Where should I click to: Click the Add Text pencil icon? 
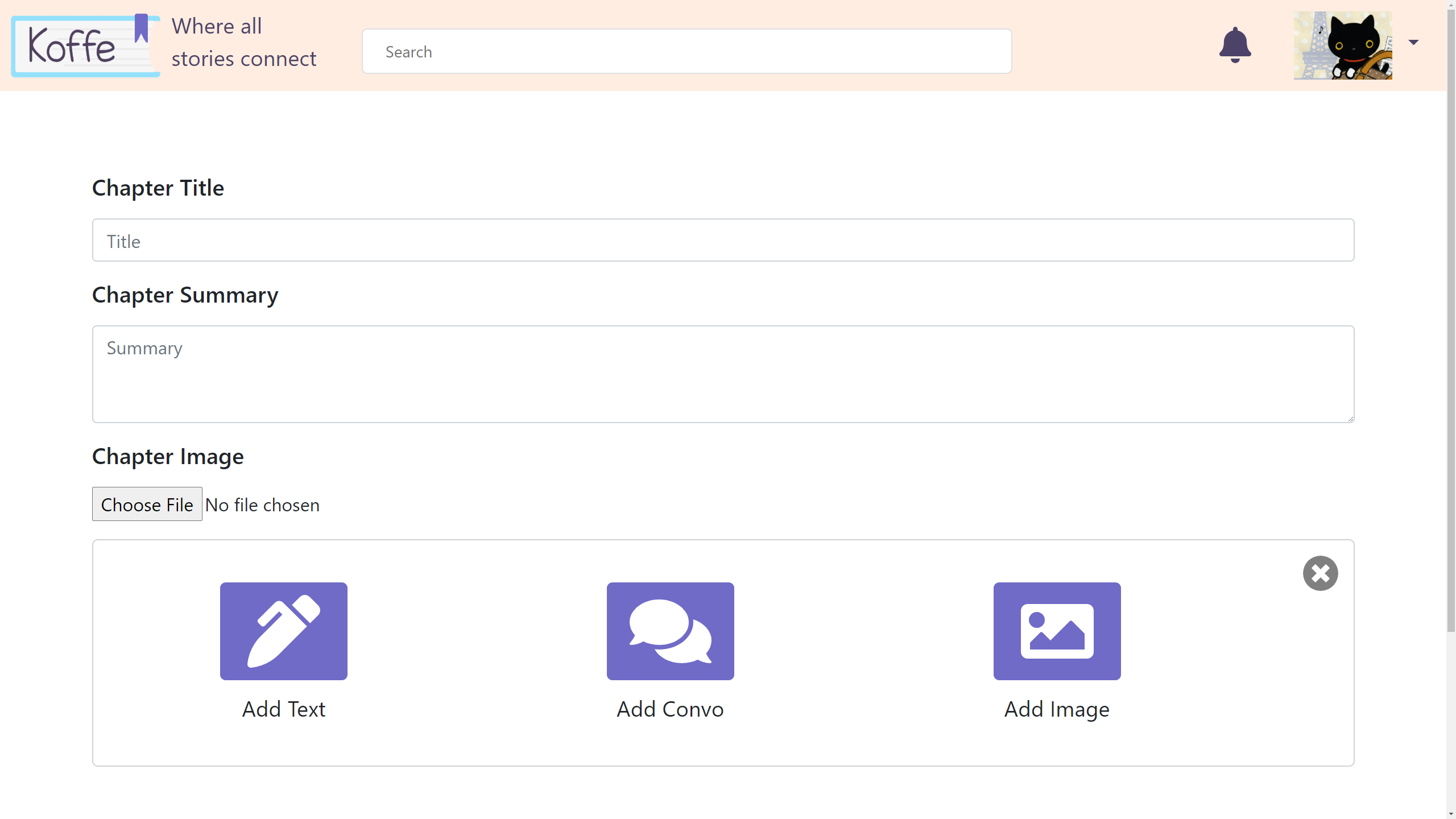coord(284,631)
